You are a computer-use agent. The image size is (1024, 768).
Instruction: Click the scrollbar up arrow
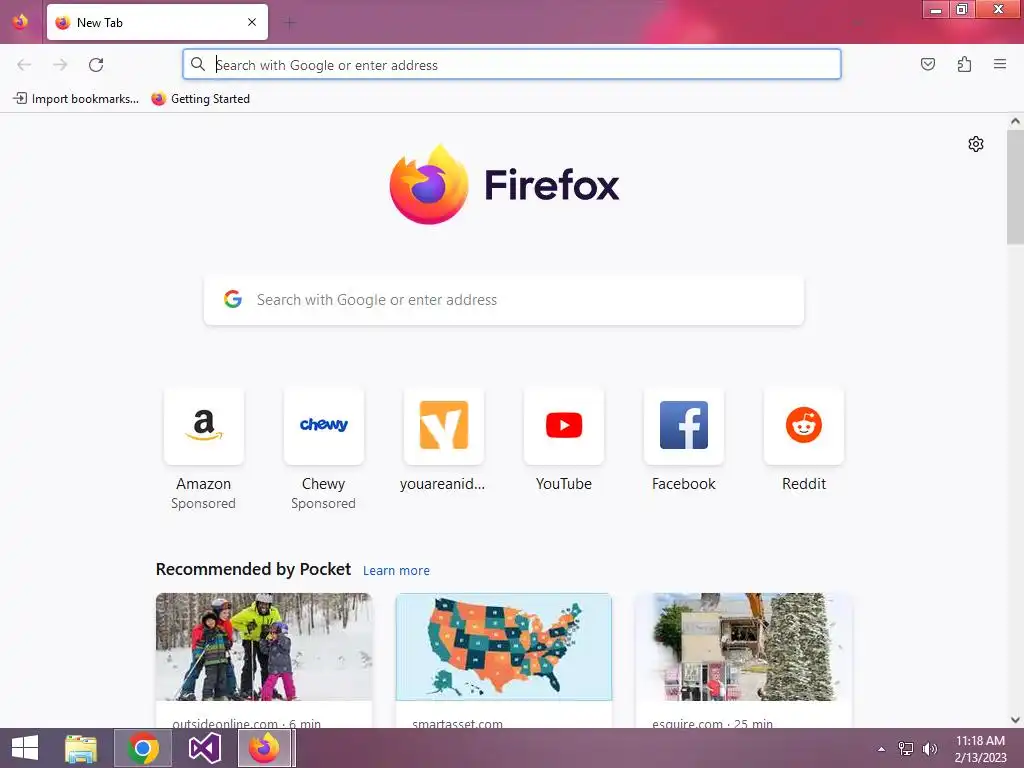(1015, 121)
